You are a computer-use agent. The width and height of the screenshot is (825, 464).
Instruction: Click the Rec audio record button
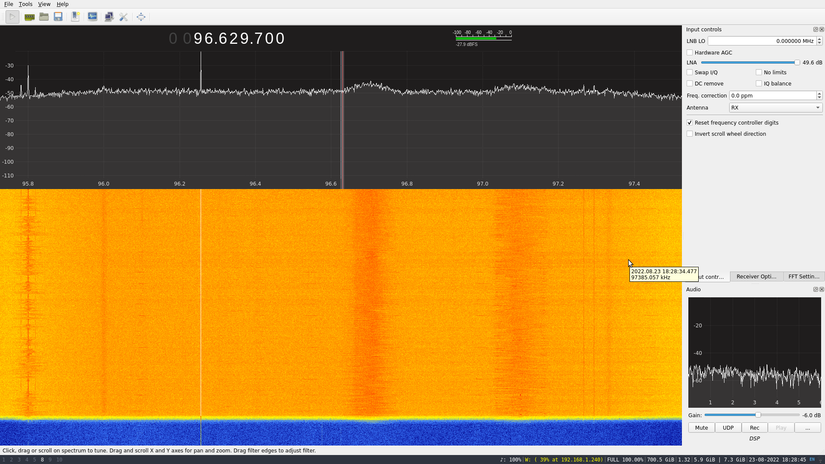754,428
